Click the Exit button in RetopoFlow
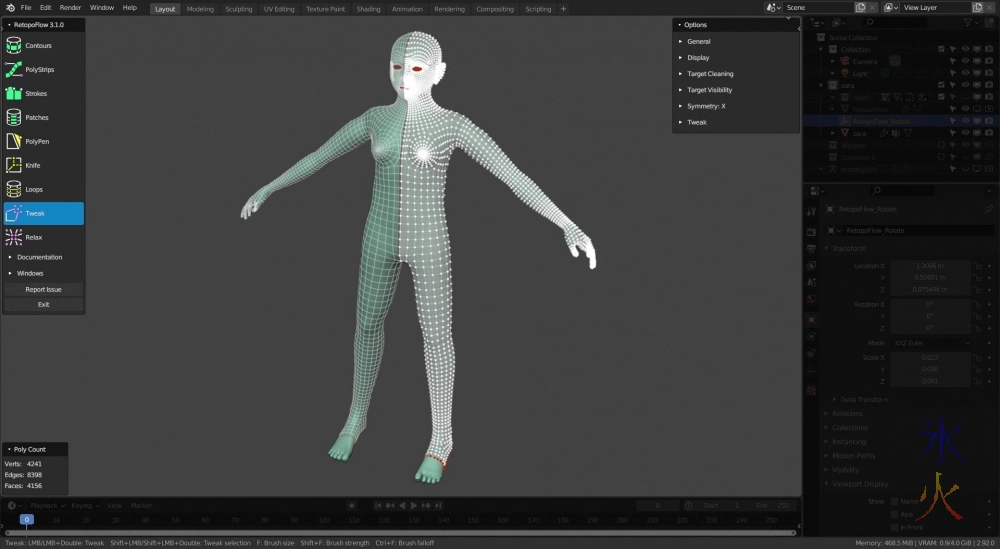The width and height of the screenshot is (1000, 549). pyautogui.click(x=43, y=304)
